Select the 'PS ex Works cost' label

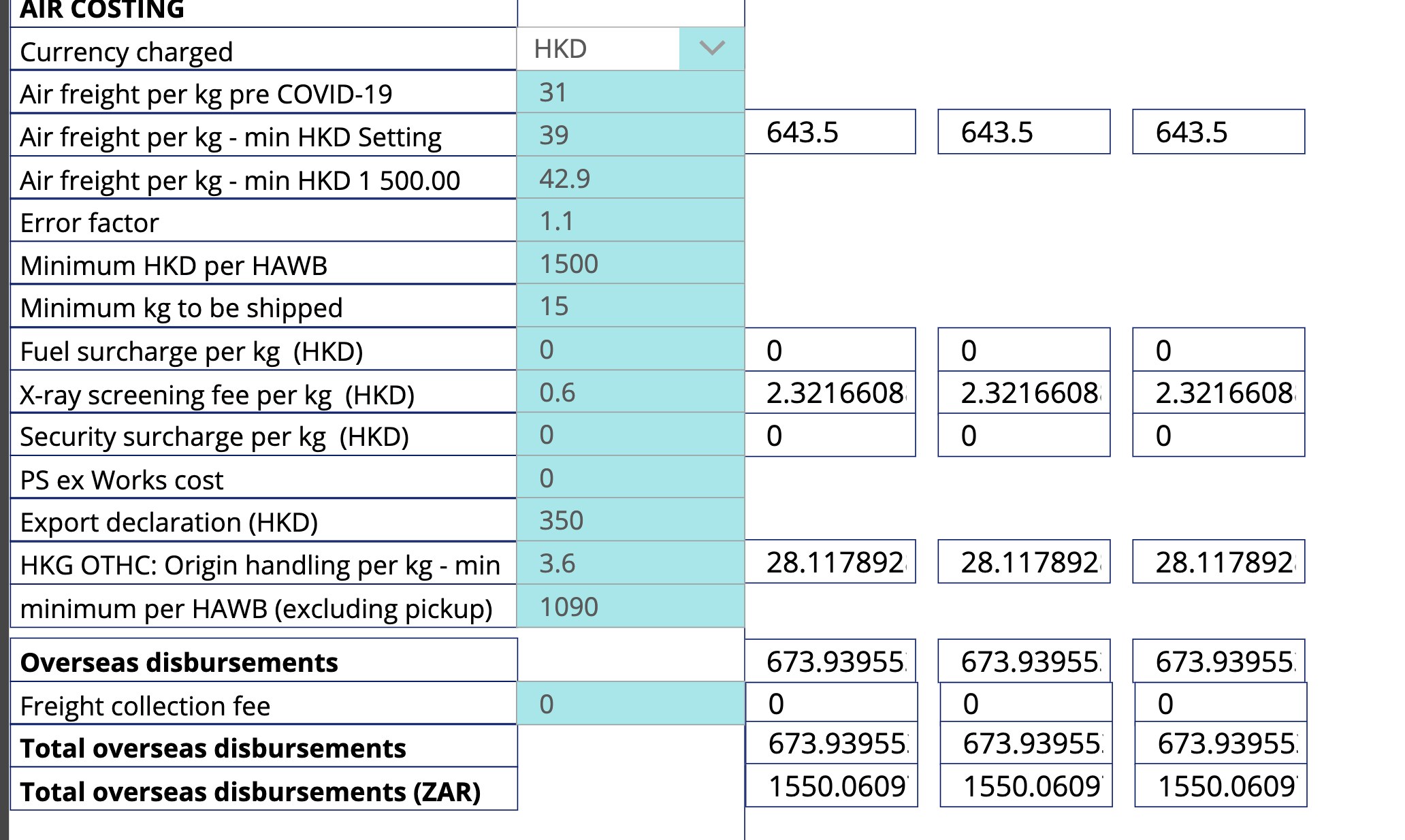point(122,480)
